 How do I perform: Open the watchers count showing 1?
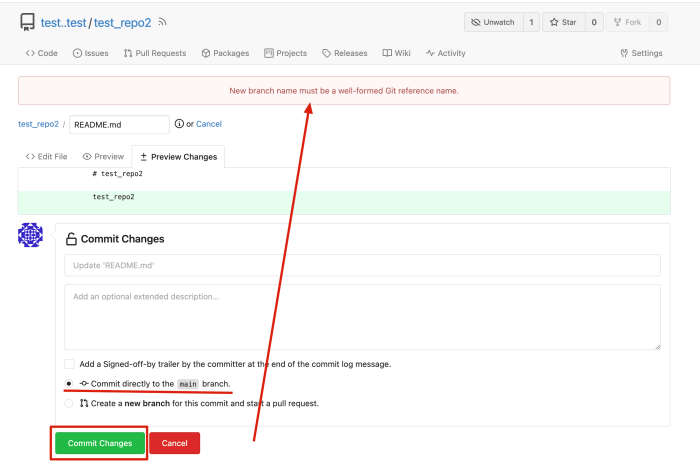click(x=531, y=22)
